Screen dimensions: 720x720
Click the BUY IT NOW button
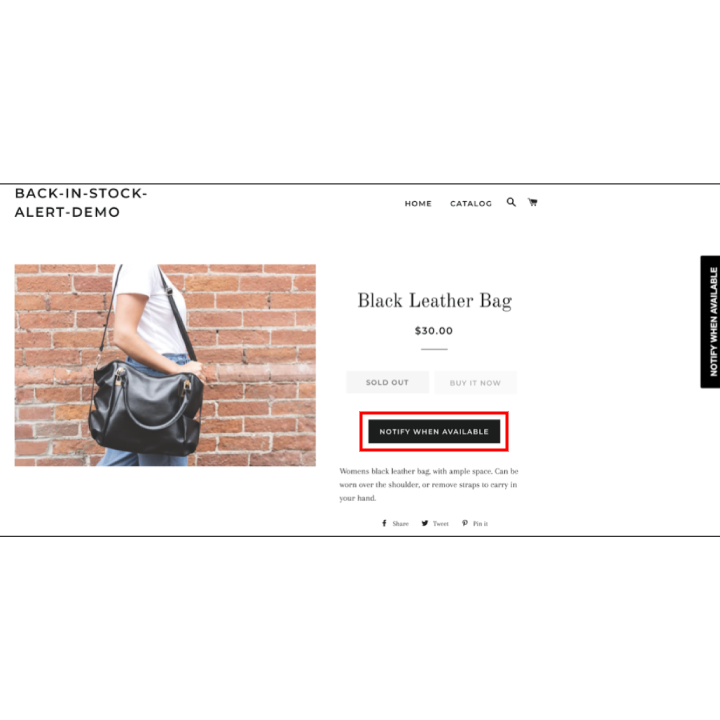point(475,382)
